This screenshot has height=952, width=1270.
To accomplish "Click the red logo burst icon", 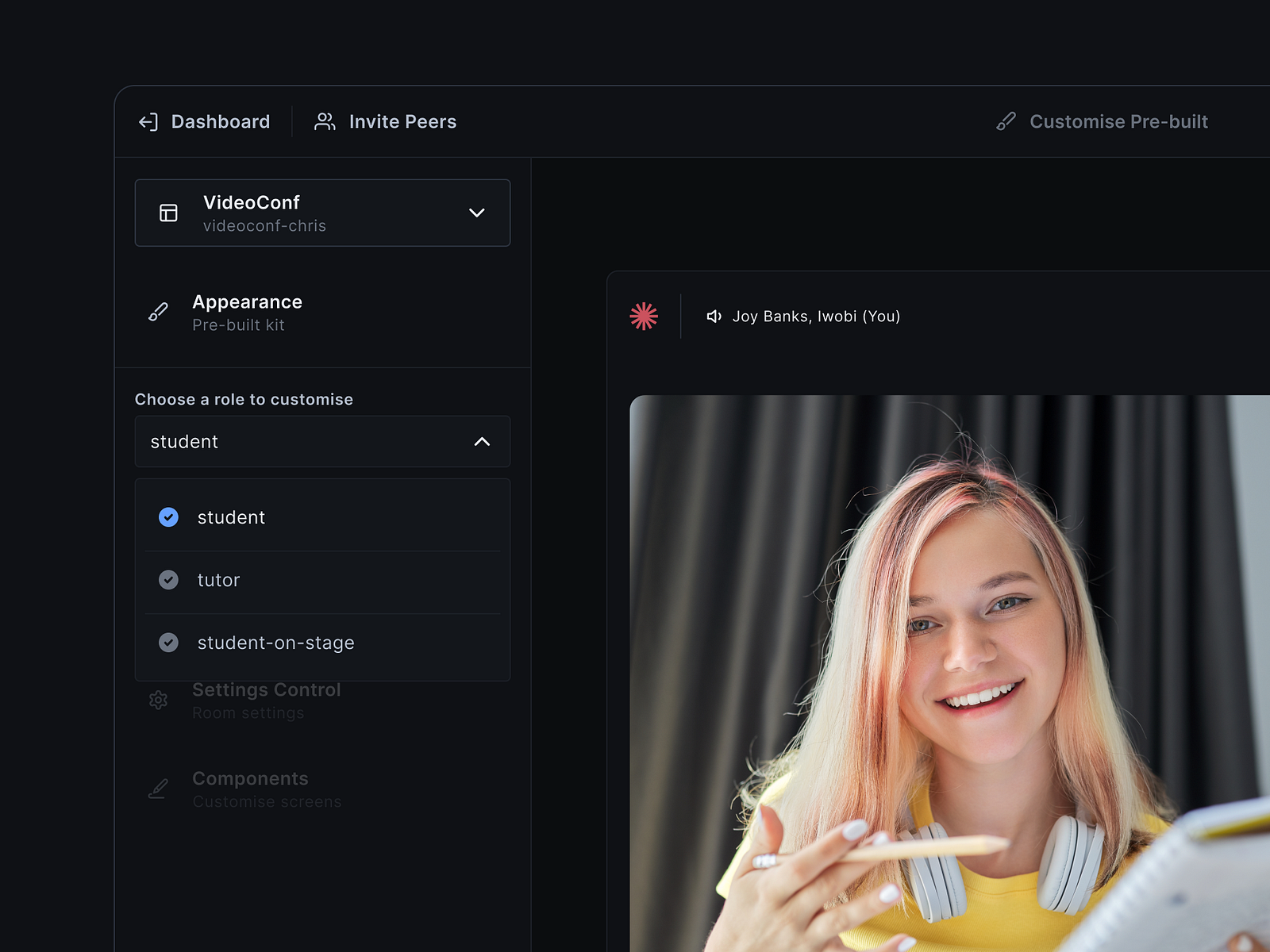I will (x=645, y=316).
